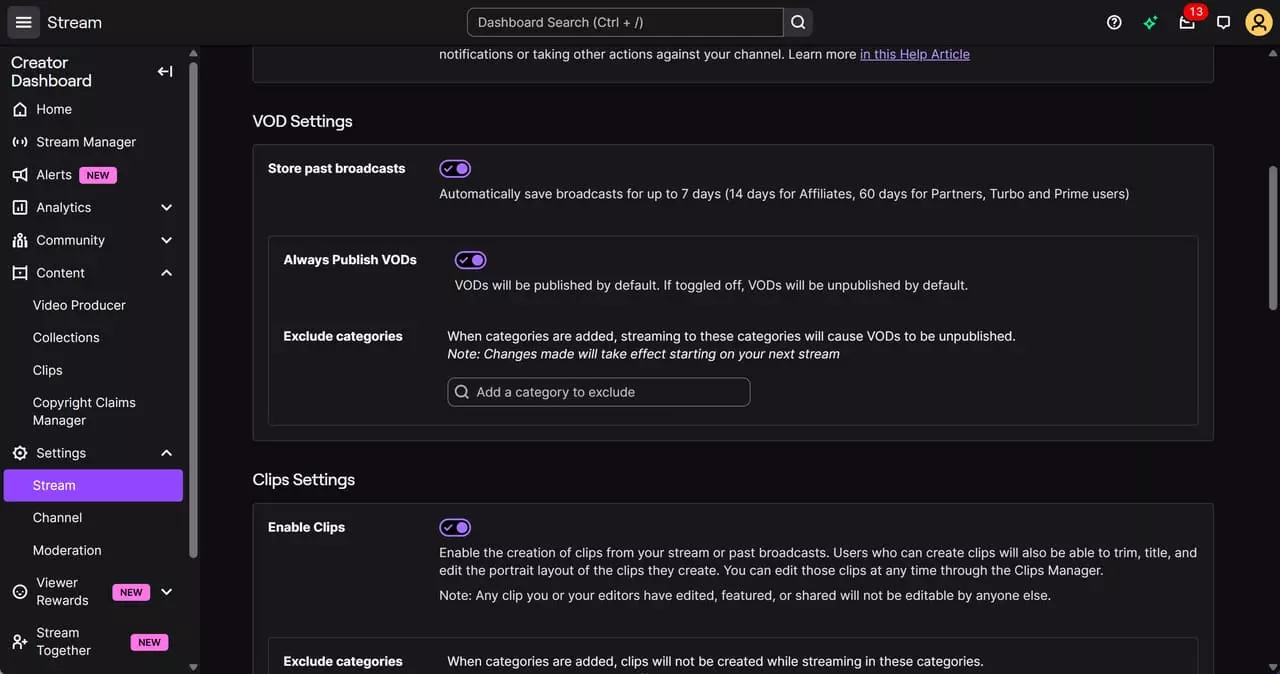
Task: Click the Settings gear icon
Action: [20, 453]
